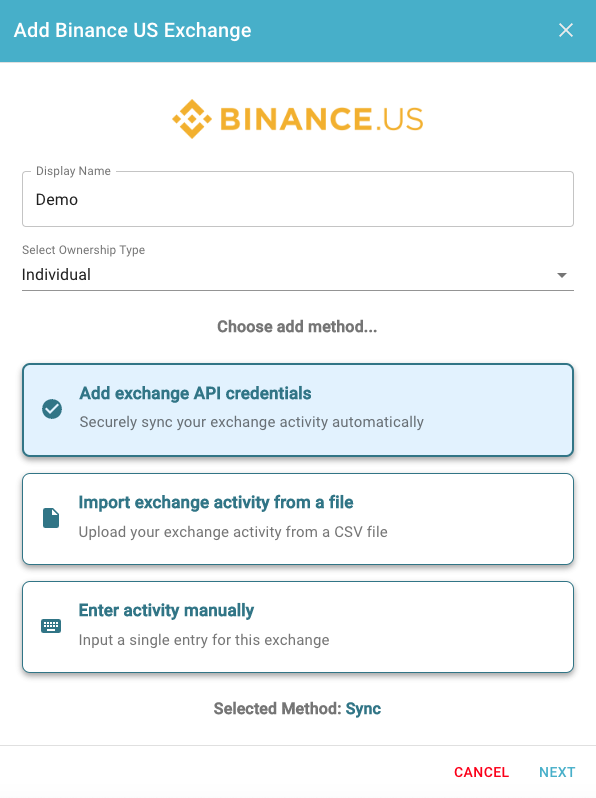Click 'Input a single entry for this exchange'
Screen dimensions: 596x798
point(204,640)
